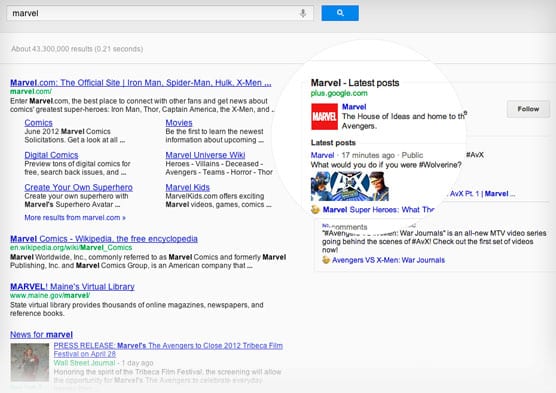Open MARVEL! Maine's Virtual Library result
This screenshot has height=393, width=556.
point(72,287)
